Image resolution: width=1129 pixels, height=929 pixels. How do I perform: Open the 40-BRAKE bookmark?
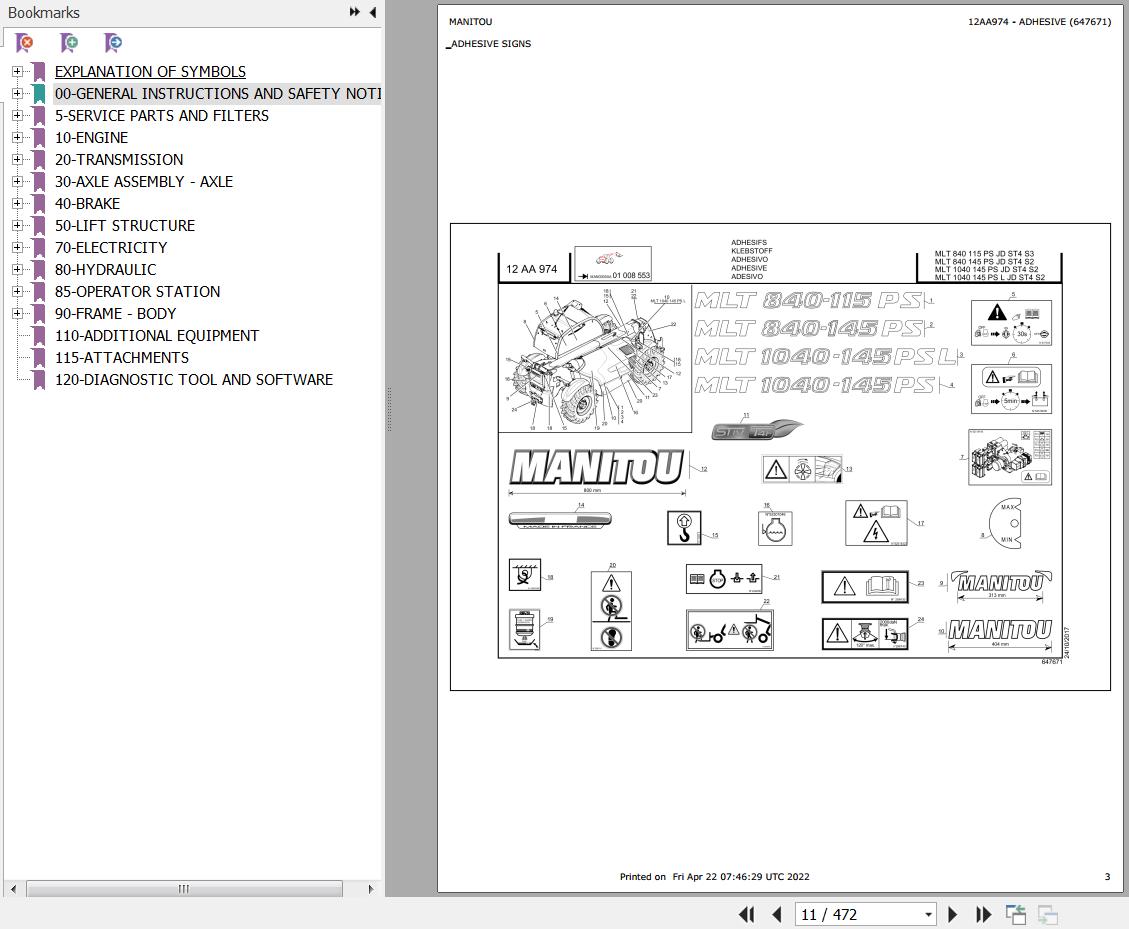pyautogui.click(x=87, y=203)
